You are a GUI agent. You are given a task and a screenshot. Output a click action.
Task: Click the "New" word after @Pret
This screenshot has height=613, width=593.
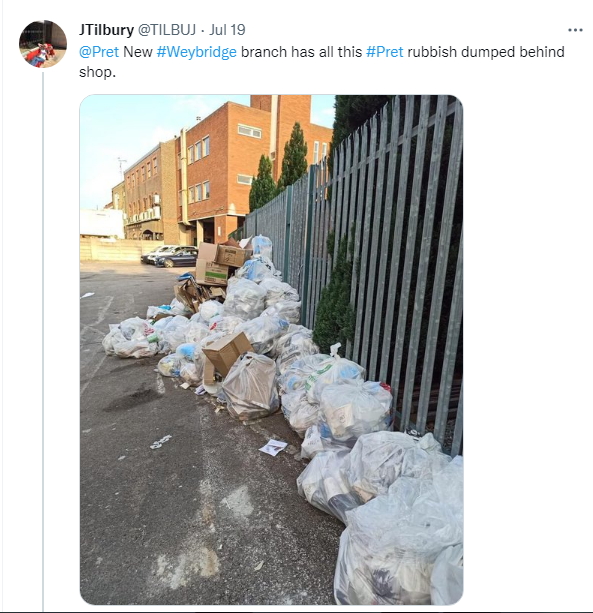click(x=138, y=52)
